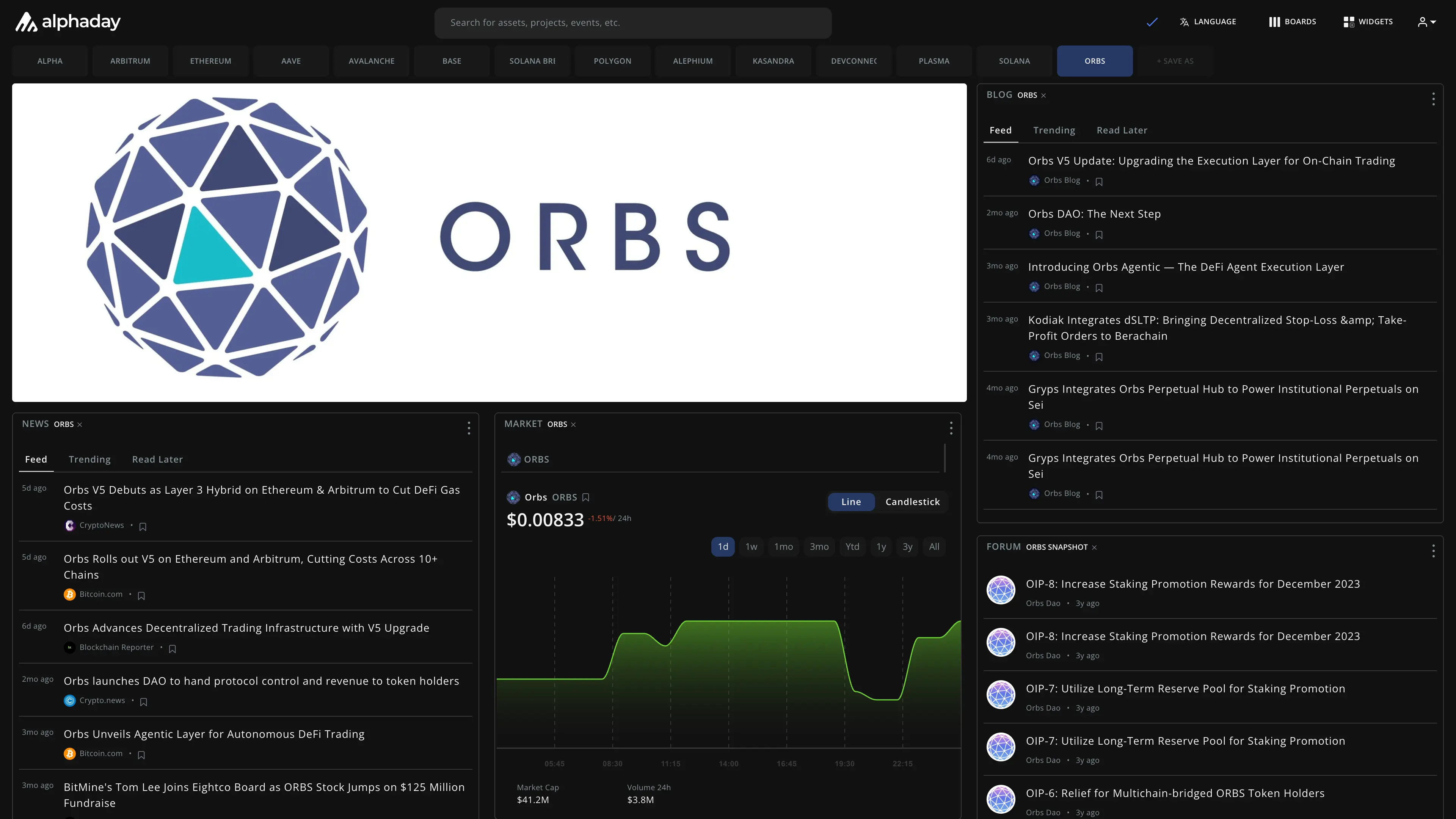The width and height of the screenshot is (1456, 819).
Task: Switch to the SOLANA board tab
Action: pos(1015,61)
